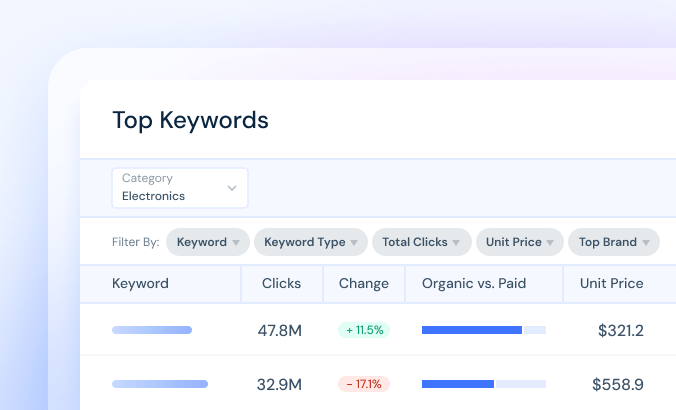Select the 32.9M clicks value
676x410 pixels.
point(279,384)
